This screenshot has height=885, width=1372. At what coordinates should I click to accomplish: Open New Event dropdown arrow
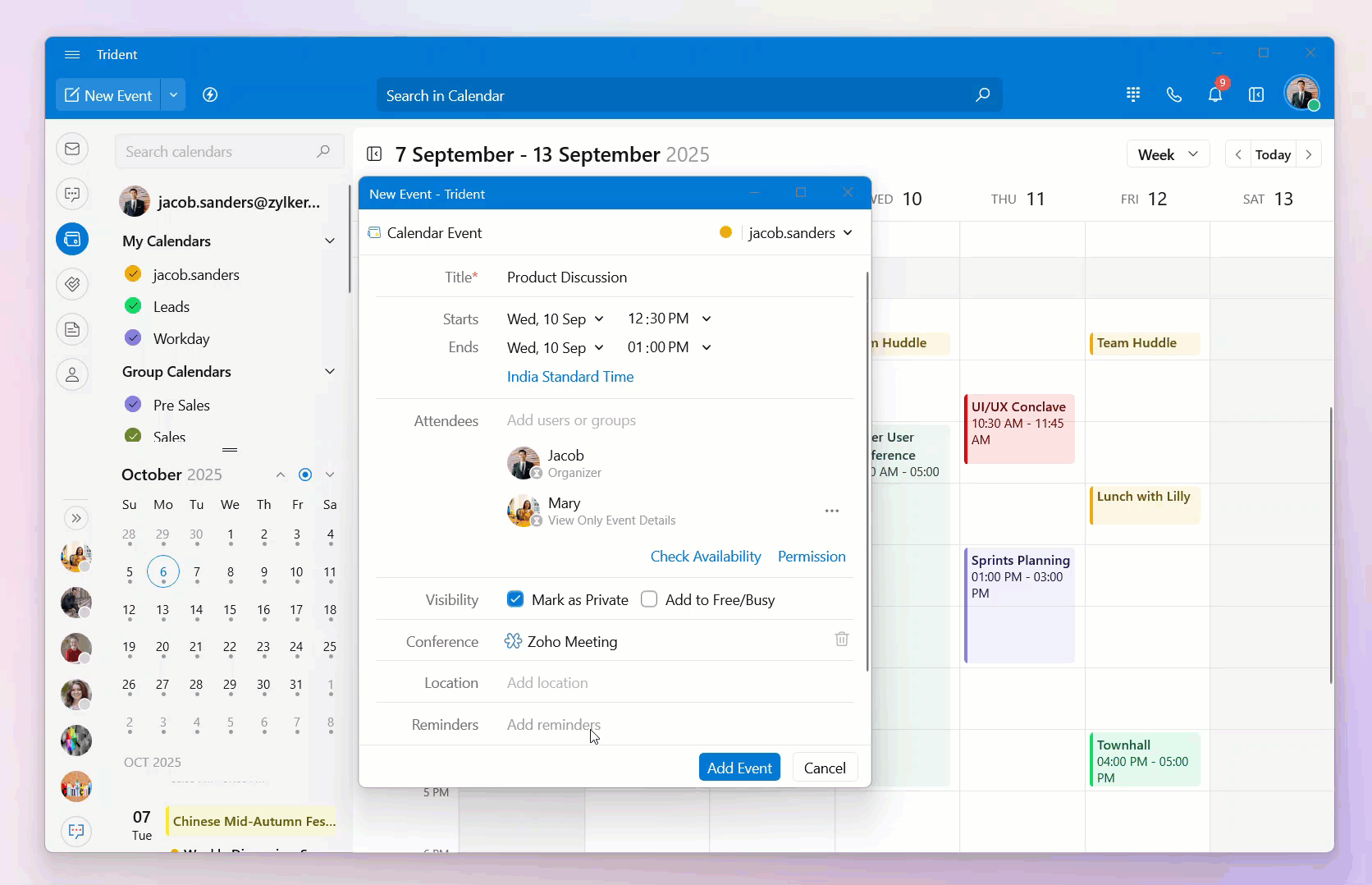pos(173,95)
